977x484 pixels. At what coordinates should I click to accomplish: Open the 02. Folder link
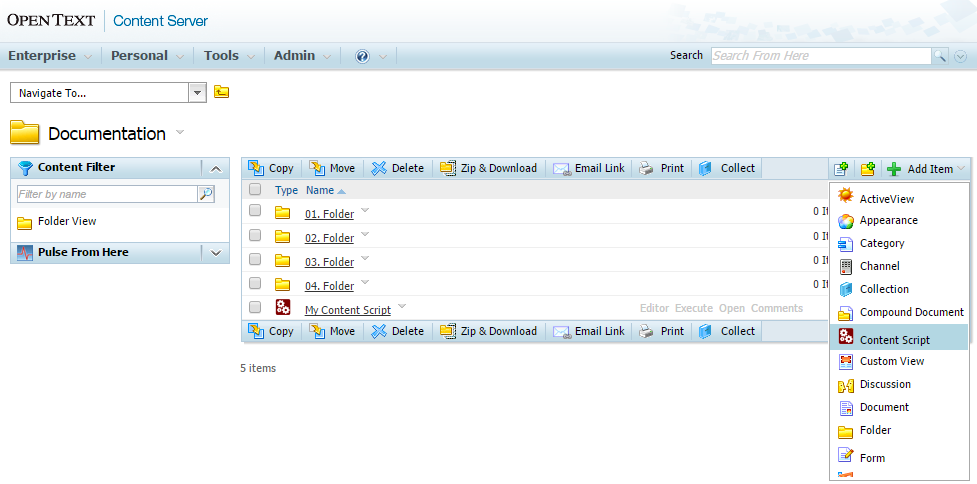click(x=329, y=238)
